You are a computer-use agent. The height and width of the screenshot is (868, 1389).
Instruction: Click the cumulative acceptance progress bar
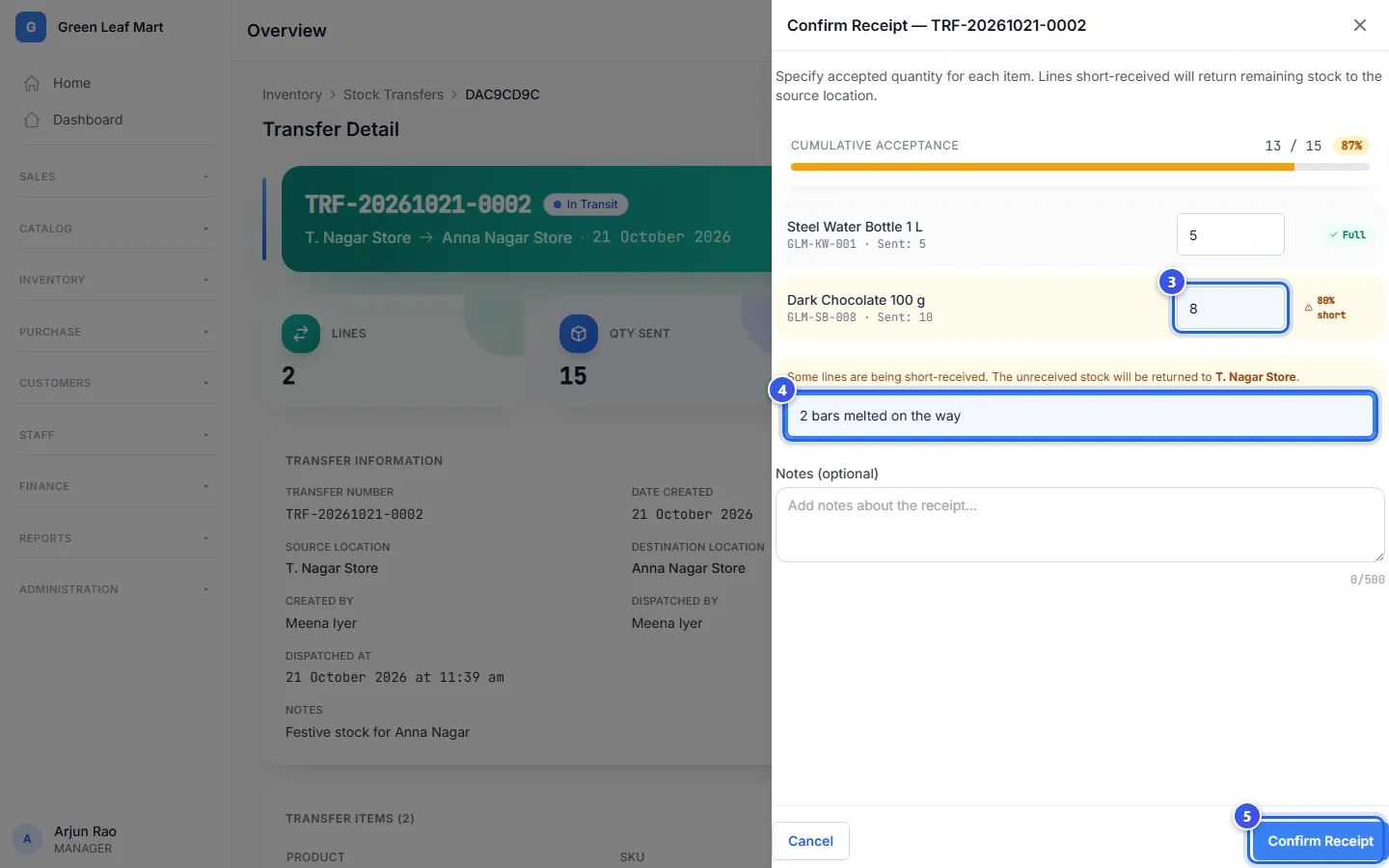[1079, 167]
